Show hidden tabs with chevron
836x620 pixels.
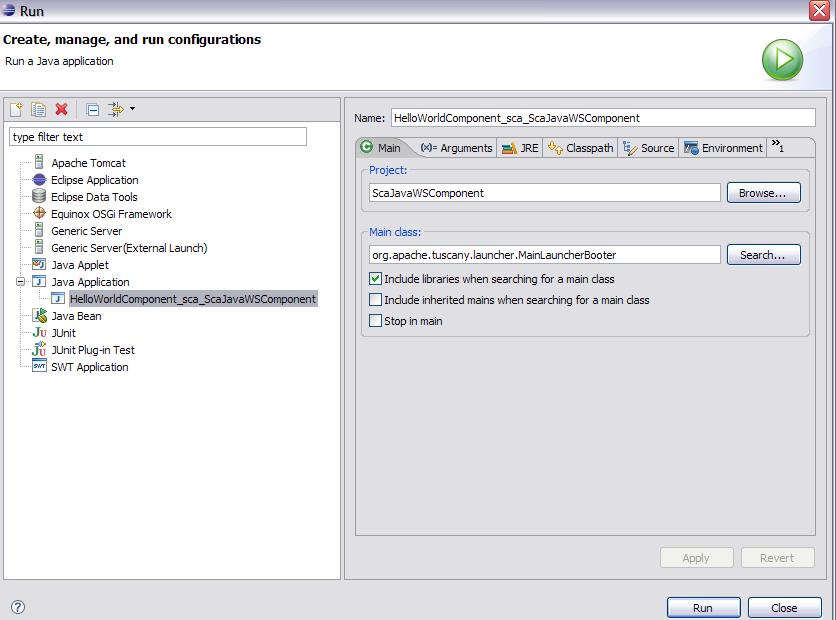click(x=777, y=145)
